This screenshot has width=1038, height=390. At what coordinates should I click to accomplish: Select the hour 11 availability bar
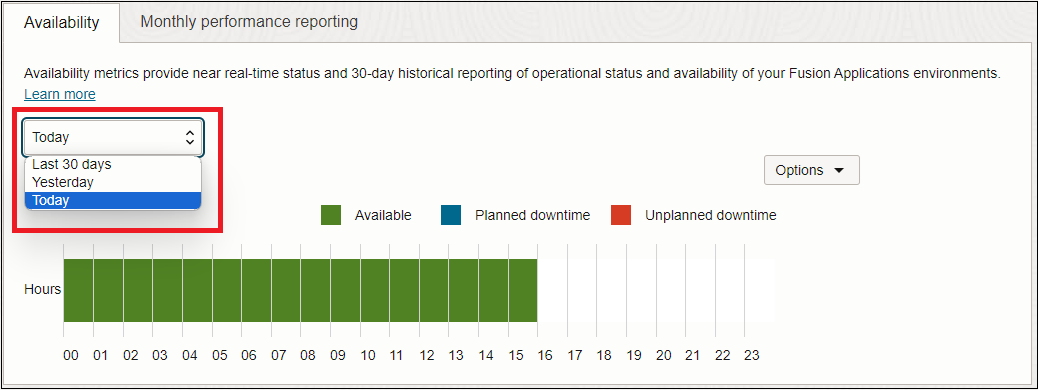click(404, 290)
